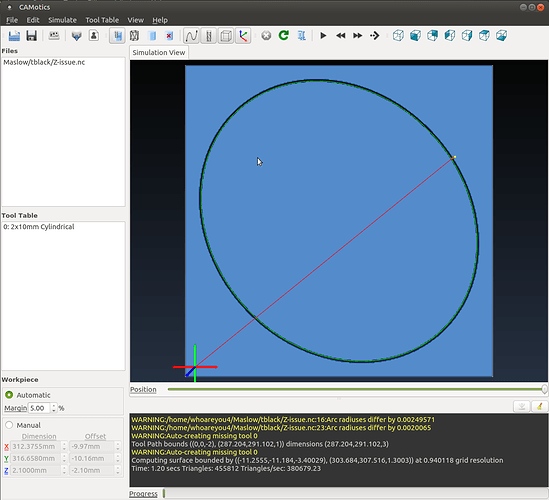Open the Tool Table menu
This screenshot has width=549, height=500.
click(102, 20)
